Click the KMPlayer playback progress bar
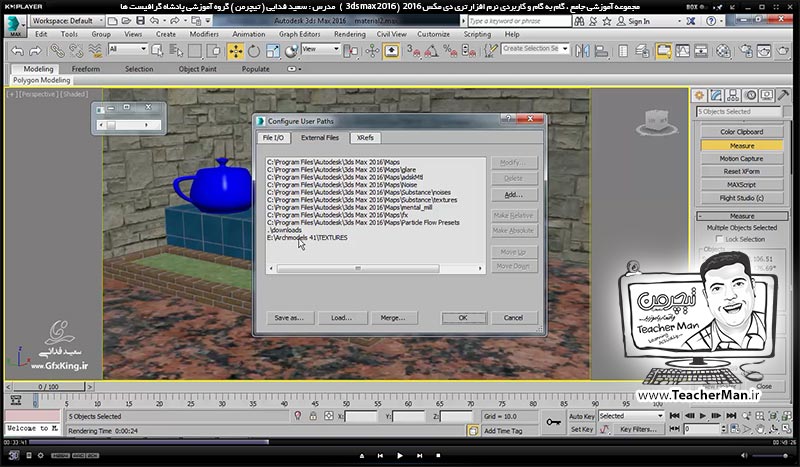Image resolution: width=800 pixels, height=467 pixels. pos(400,442)
